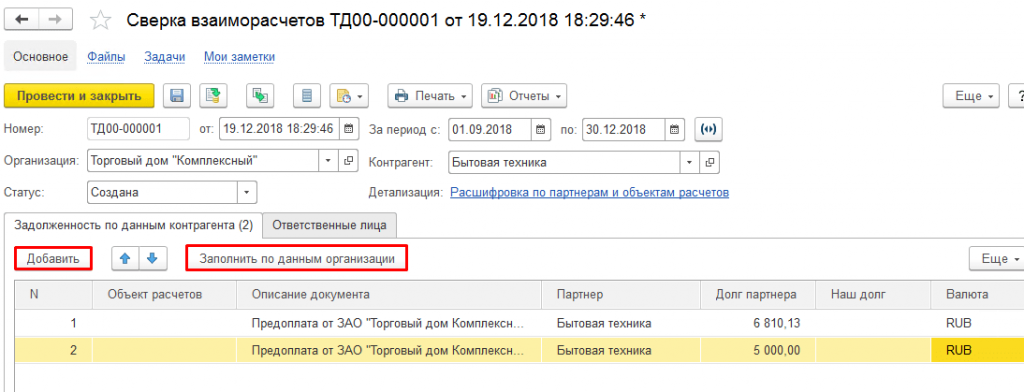Focus the period start field 01.09.2018
This screenshot has width=1024, height=392.
[x=490, y=129]
